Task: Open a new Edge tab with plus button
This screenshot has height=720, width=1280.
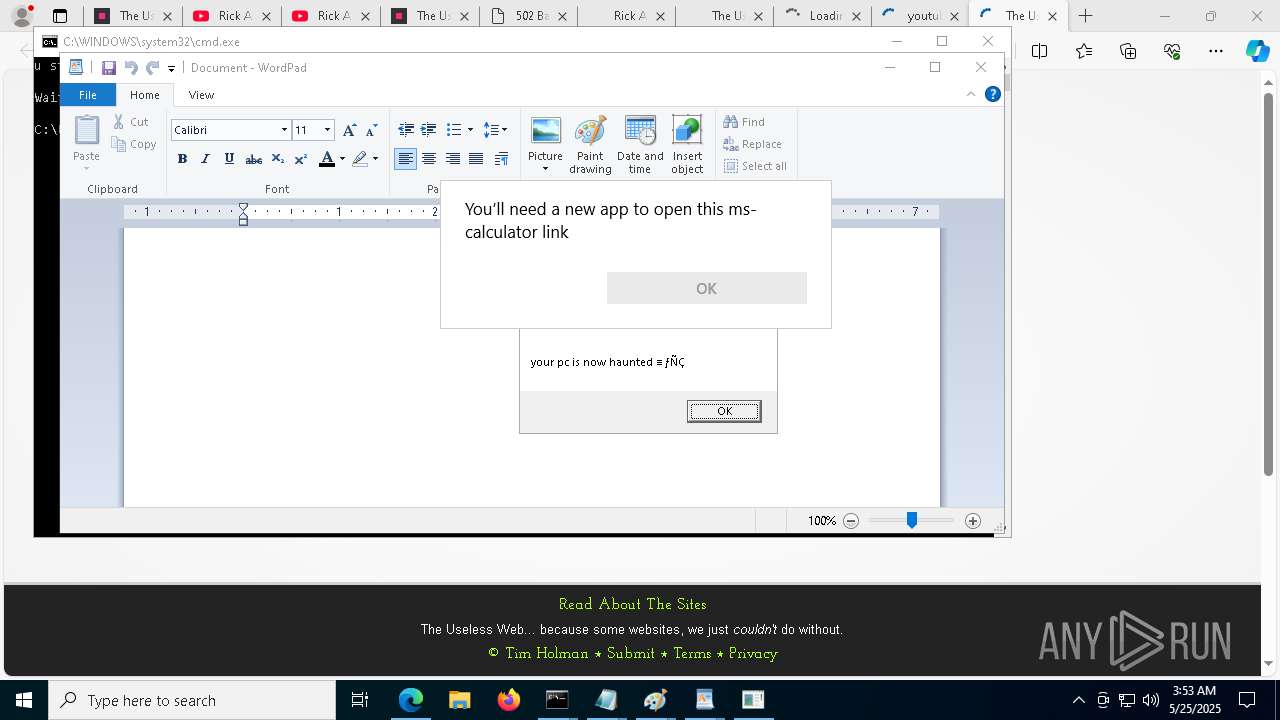Action: [1086, 15]
